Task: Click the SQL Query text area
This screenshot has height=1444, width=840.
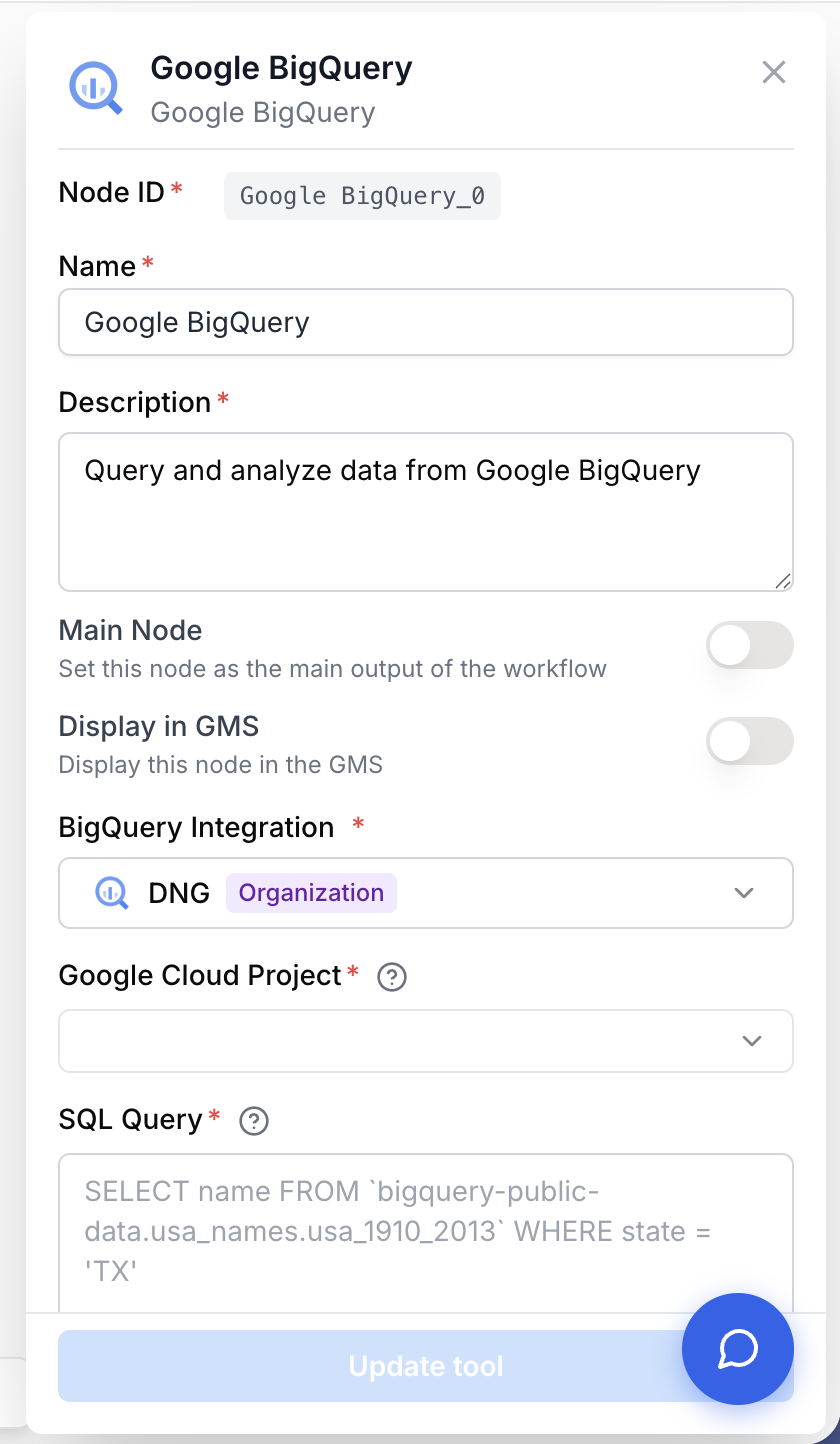Action: click(x=426, y=1233)
